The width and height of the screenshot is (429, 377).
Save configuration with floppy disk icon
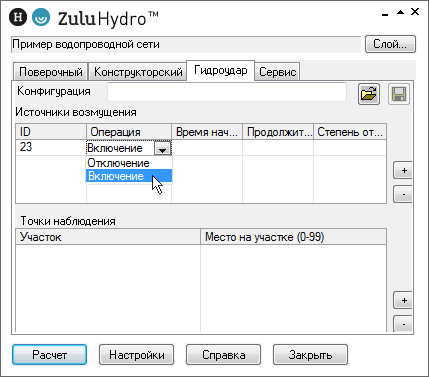tap(399, 94)
